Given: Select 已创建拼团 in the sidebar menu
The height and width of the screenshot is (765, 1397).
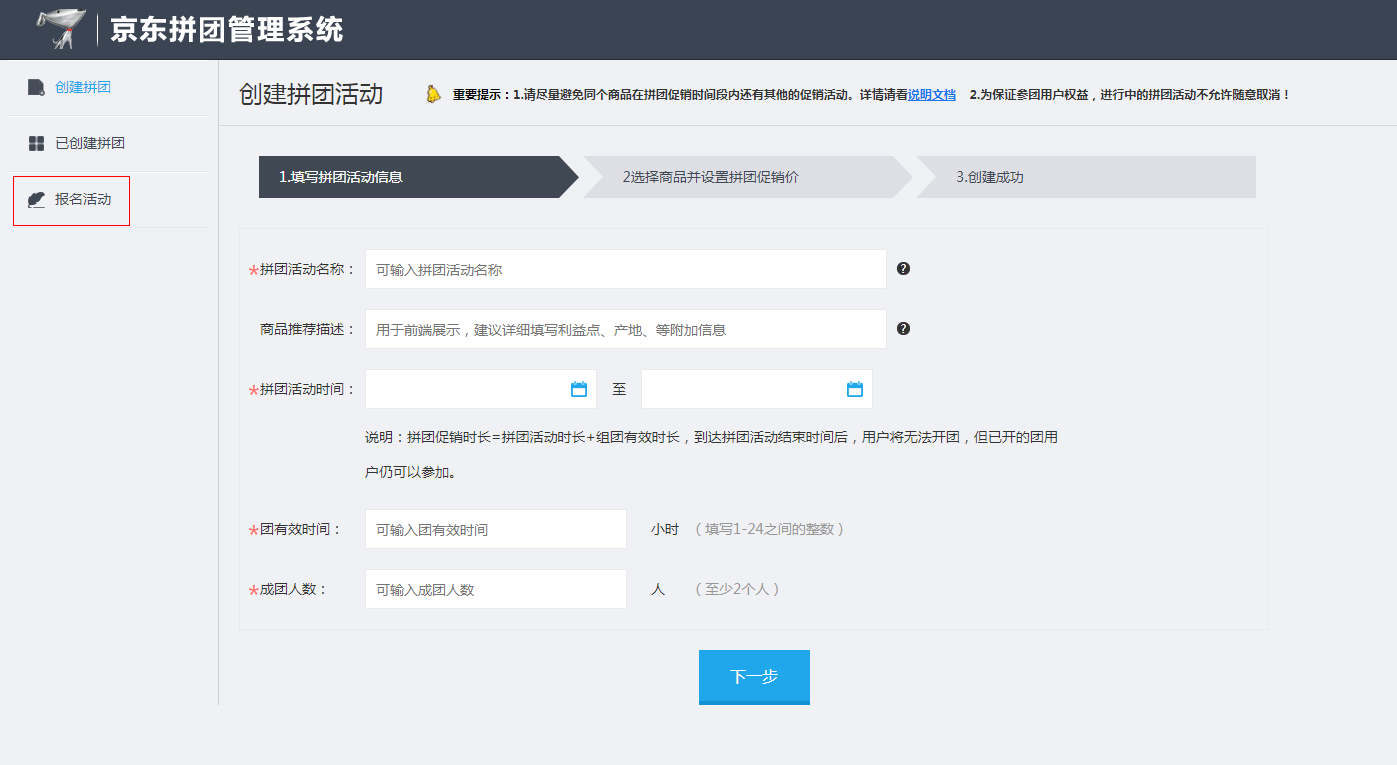Looking at the screenshot, I should pyautogui.click(x=92, y=143).
